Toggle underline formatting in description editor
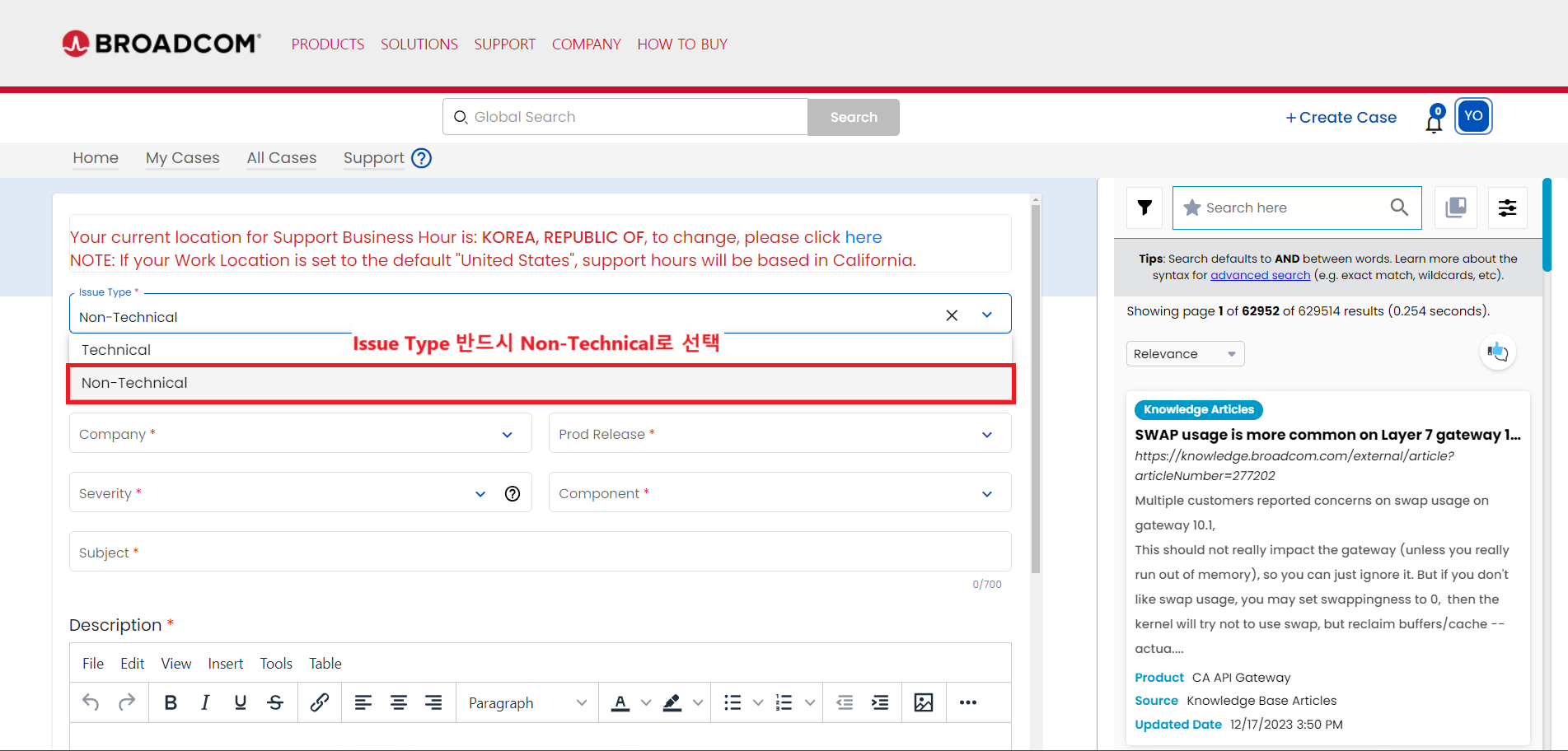 pyautogui.click(x=241, y=702)
